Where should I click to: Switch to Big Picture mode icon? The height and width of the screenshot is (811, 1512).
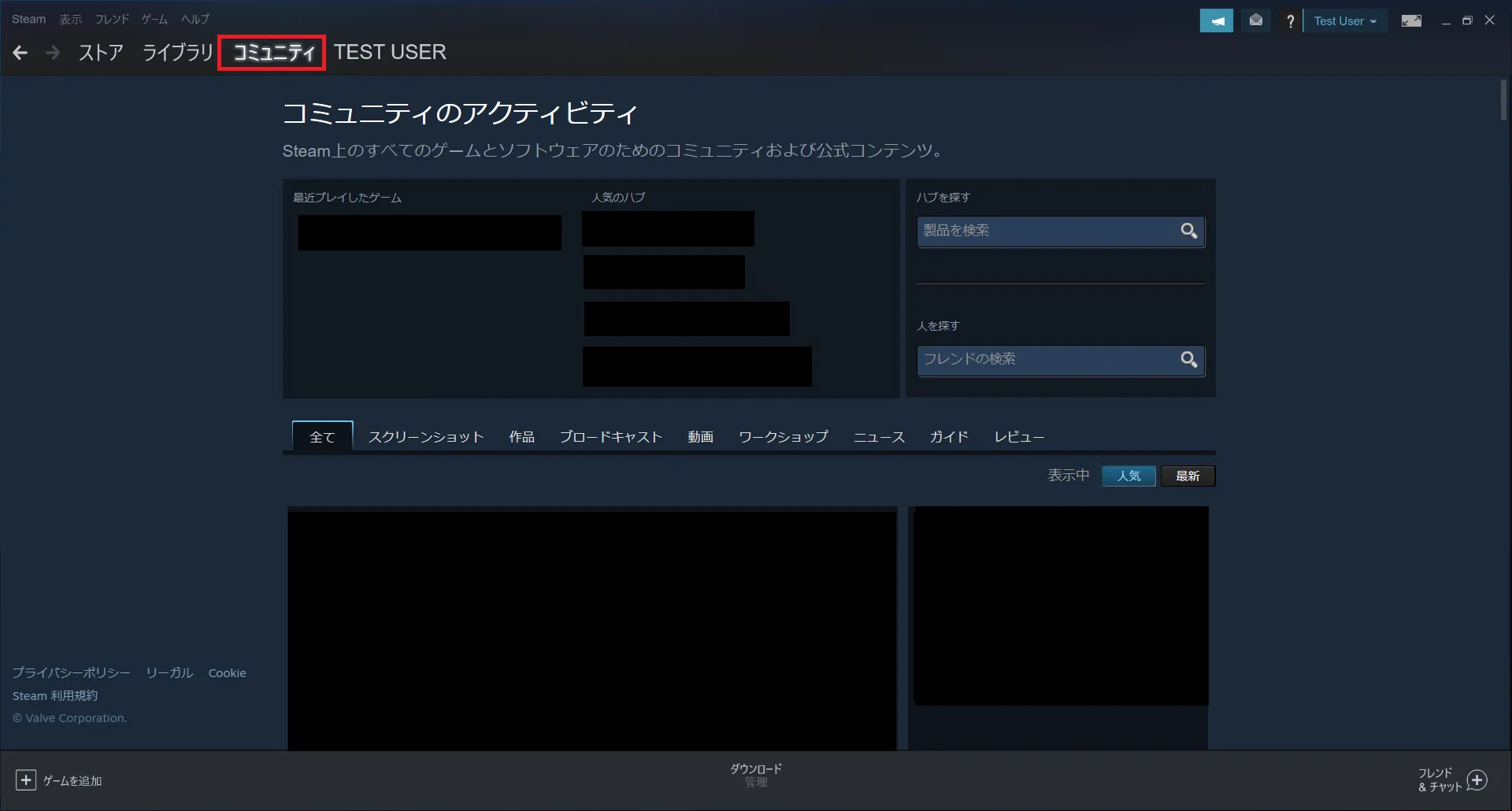click(1411, 21)
